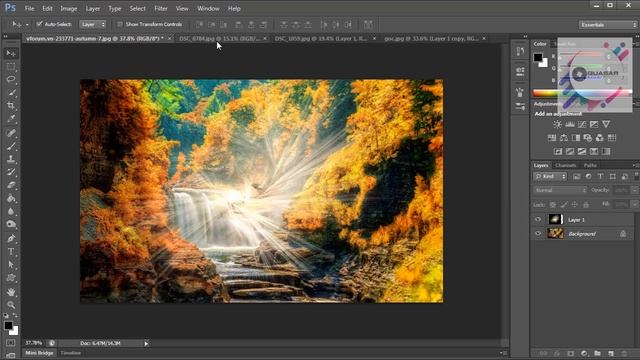Switch to the Paths tab
Screen dimensions: 640x360
pos(590,165)
